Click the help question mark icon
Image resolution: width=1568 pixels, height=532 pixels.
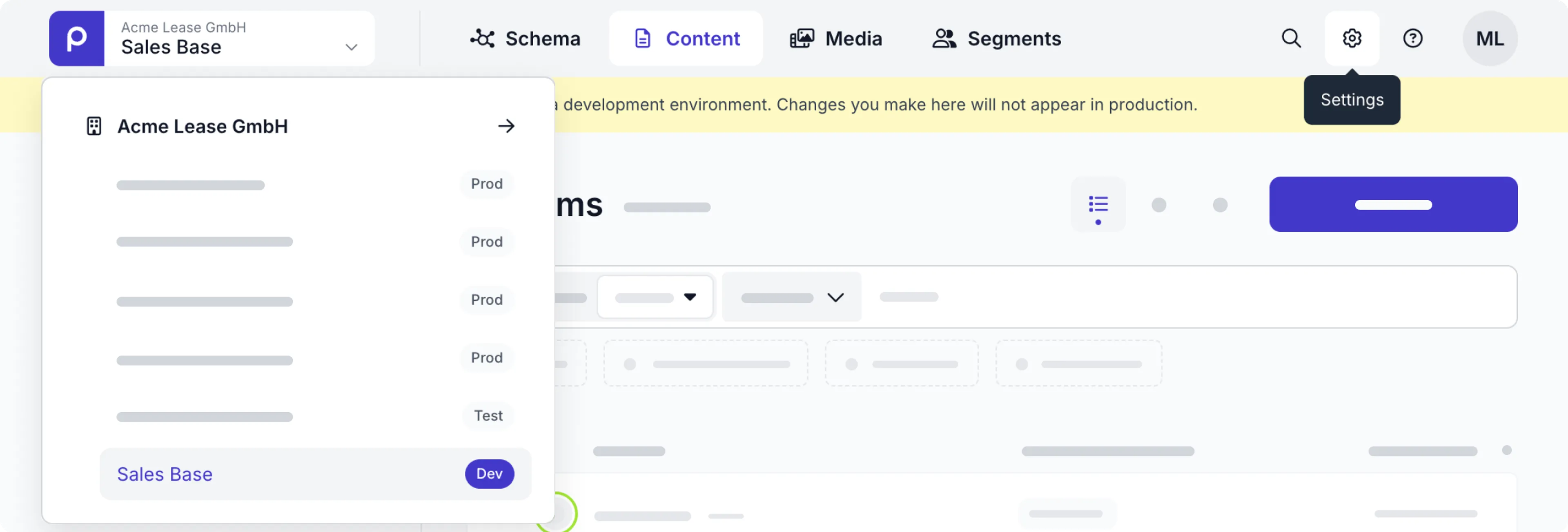(x=1412, y=38)
